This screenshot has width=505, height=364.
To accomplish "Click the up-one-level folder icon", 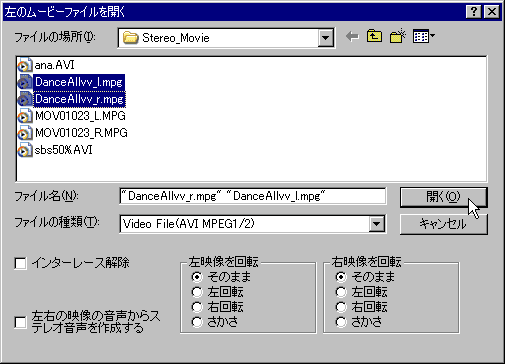I will [374, 36].
